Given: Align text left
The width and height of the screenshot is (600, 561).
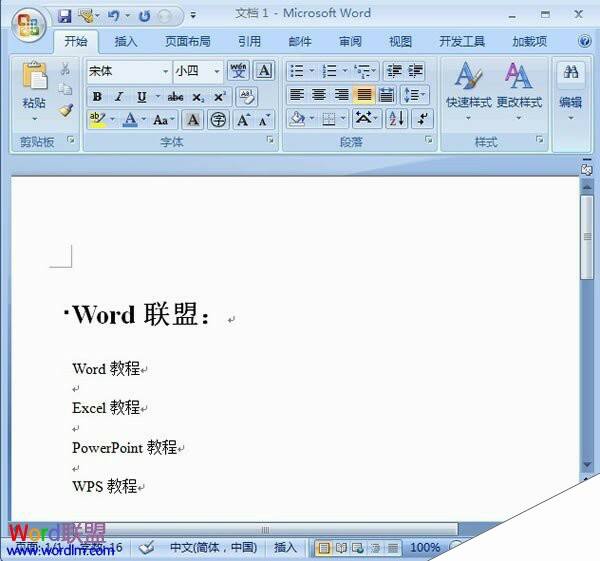Looking at the screenshot, I should click(x=297, y=94).
